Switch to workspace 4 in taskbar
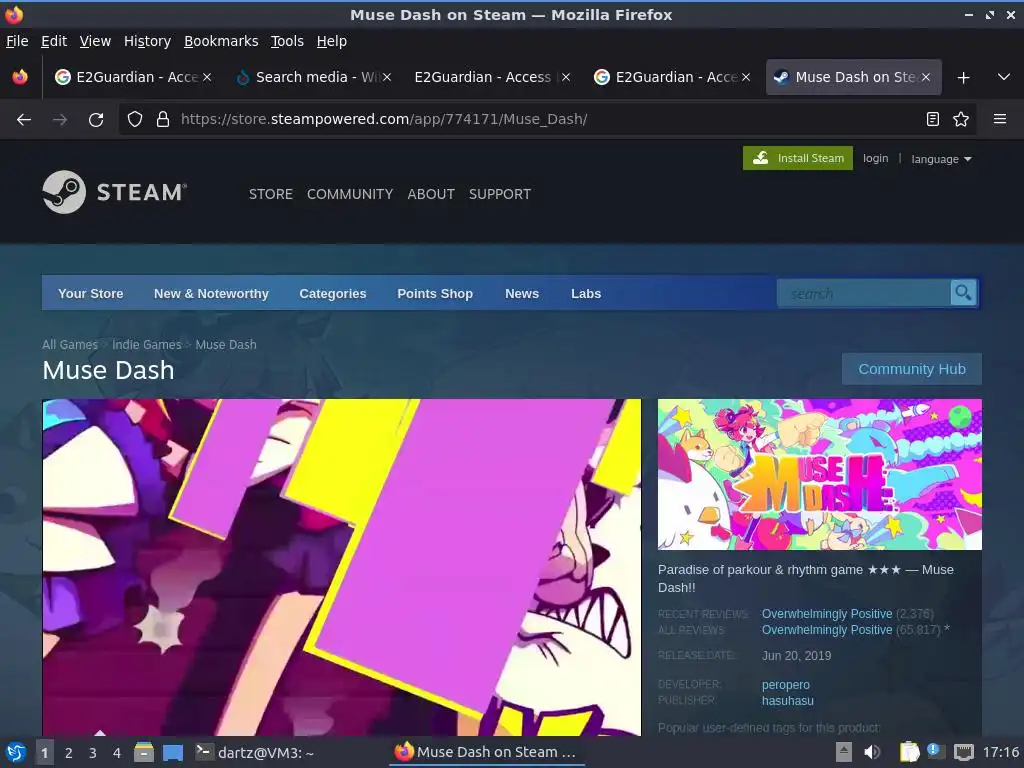 tap(117, 753)
